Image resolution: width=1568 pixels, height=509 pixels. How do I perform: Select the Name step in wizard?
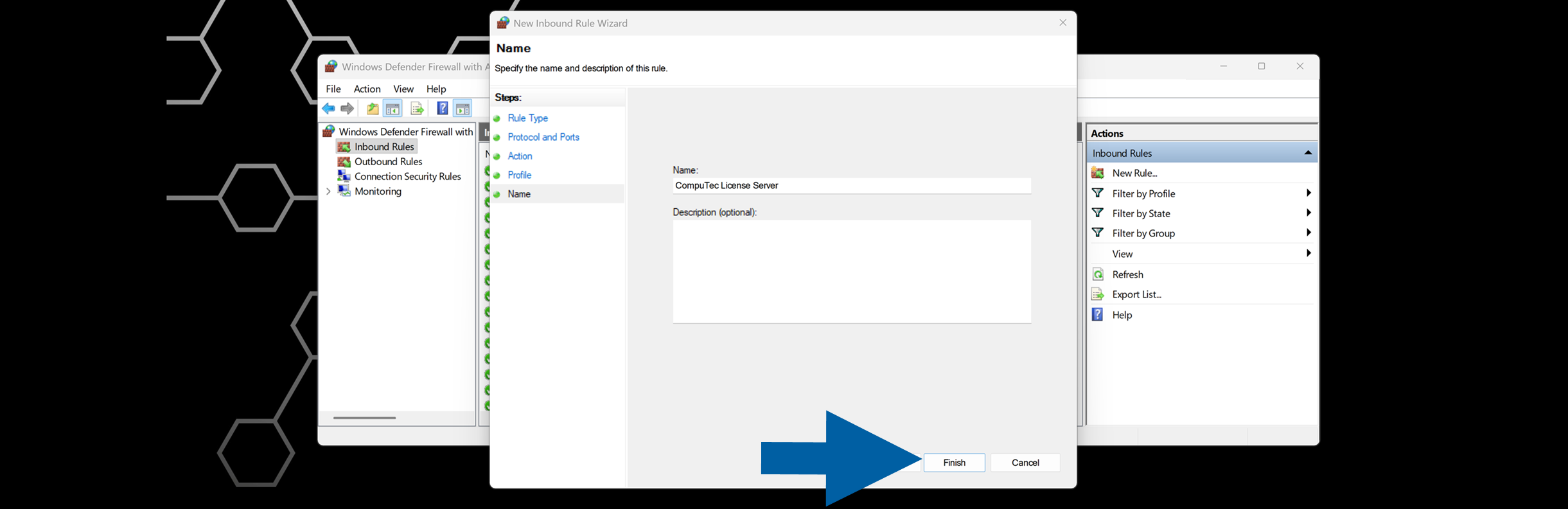pos(519,194)
